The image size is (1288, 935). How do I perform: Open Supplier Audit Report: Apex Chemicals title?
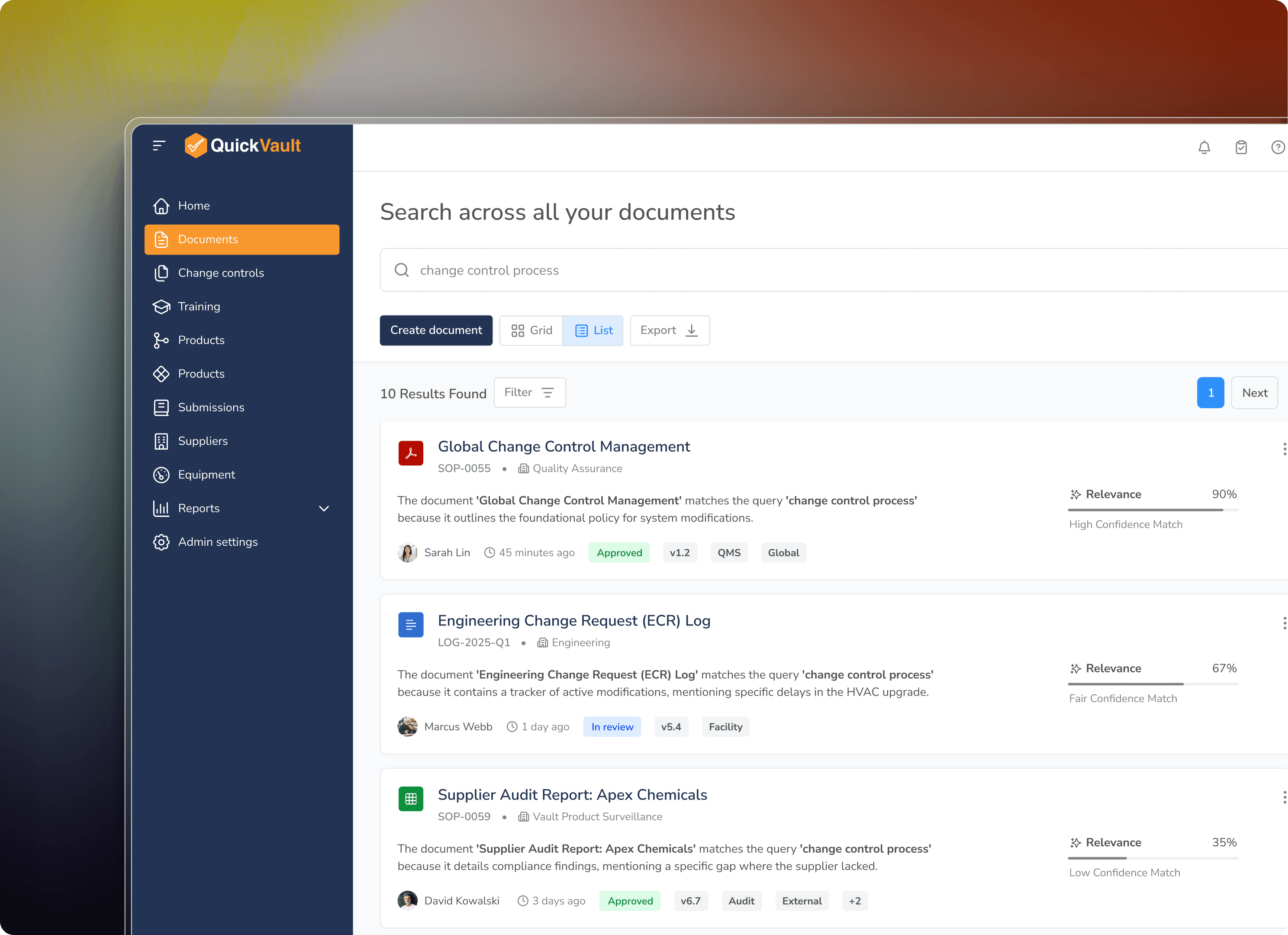pos(572,795)
